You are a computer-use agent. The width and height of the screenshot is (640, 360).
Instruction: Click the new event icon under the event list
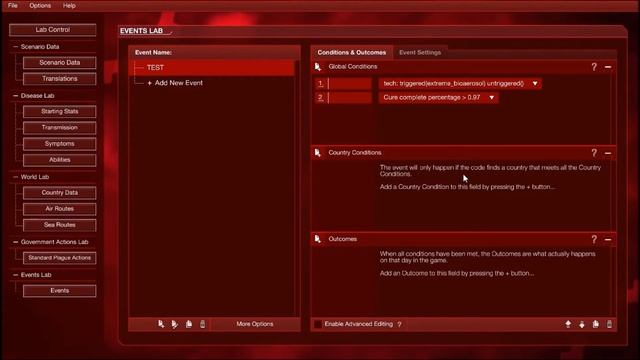pos(161,324)
